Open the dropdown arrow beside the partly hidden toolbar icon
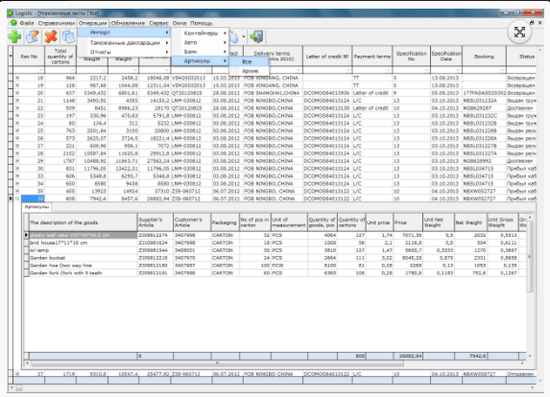This screenshot has height=397, width=550. tap(244, 36)
